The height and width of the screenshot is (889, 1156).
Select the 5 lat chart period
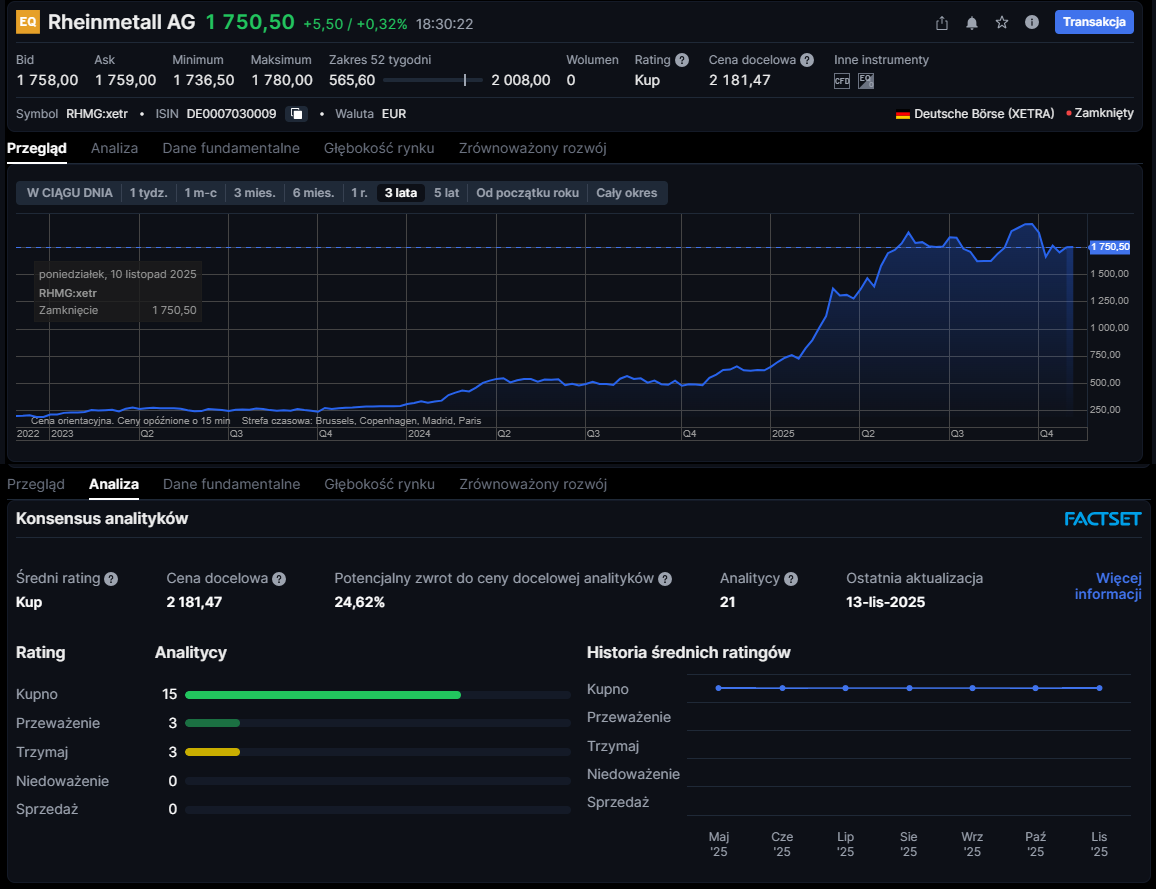(x=446, y=193)
